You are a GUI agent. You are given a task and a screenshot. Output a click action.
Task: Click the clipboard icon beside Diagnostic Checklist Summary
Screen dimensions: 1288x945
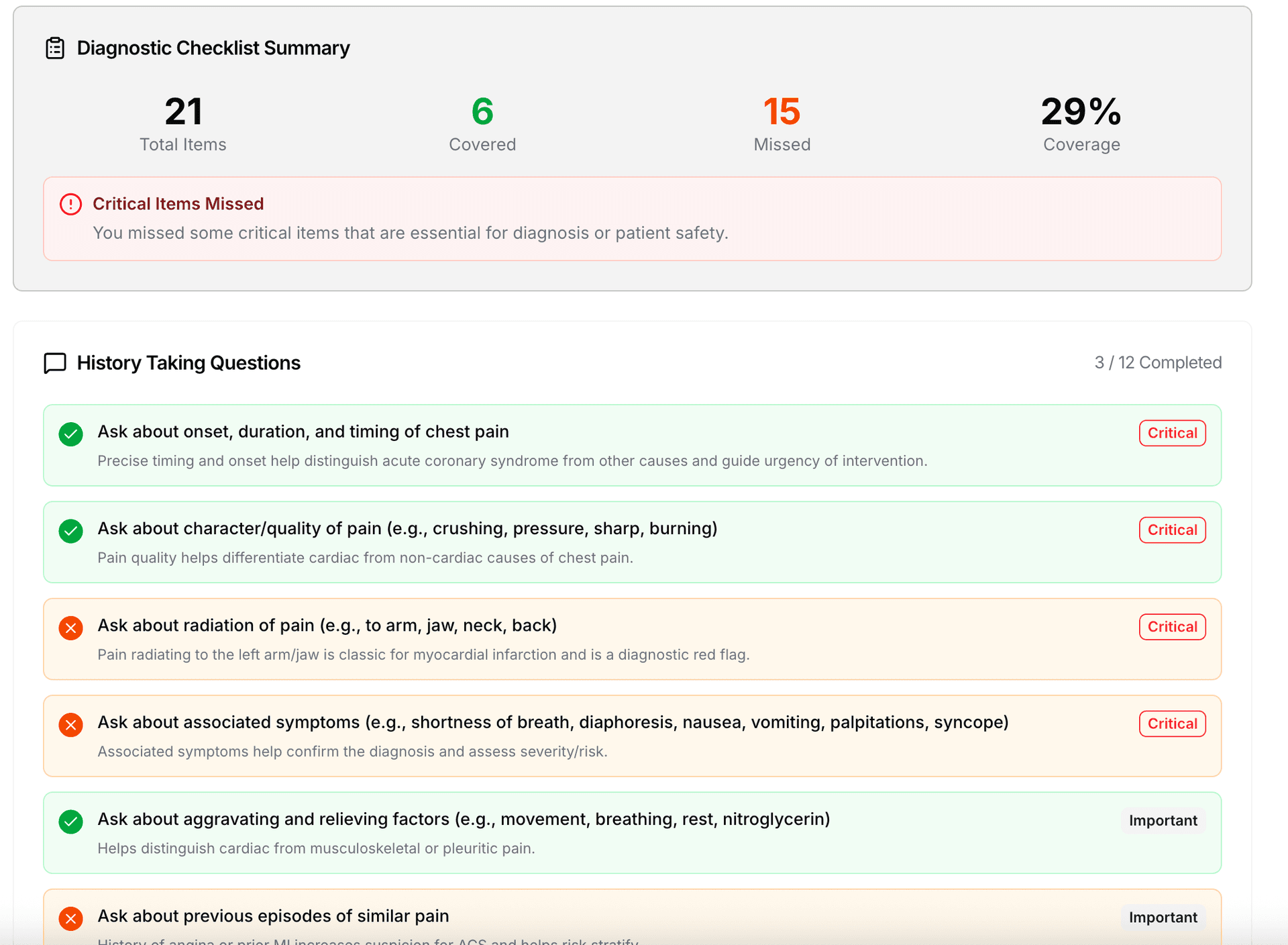pos(55,48)
